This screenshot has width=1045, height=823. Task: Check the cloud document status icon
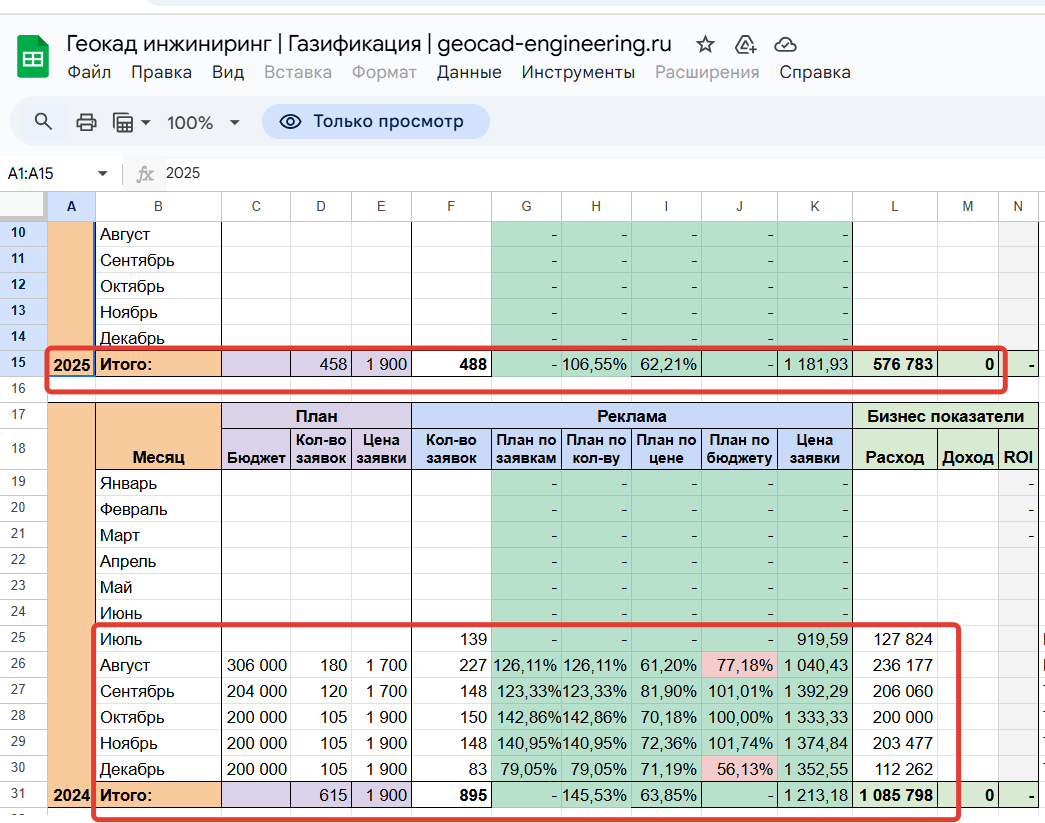pos(786,44)
